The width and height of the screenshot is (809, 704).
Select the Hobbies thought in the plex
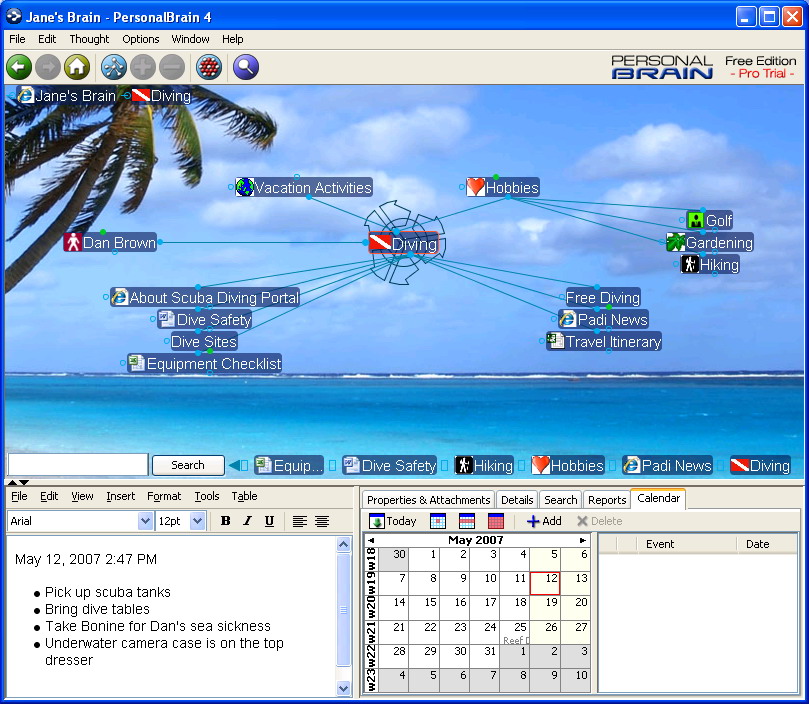point(503,187)
